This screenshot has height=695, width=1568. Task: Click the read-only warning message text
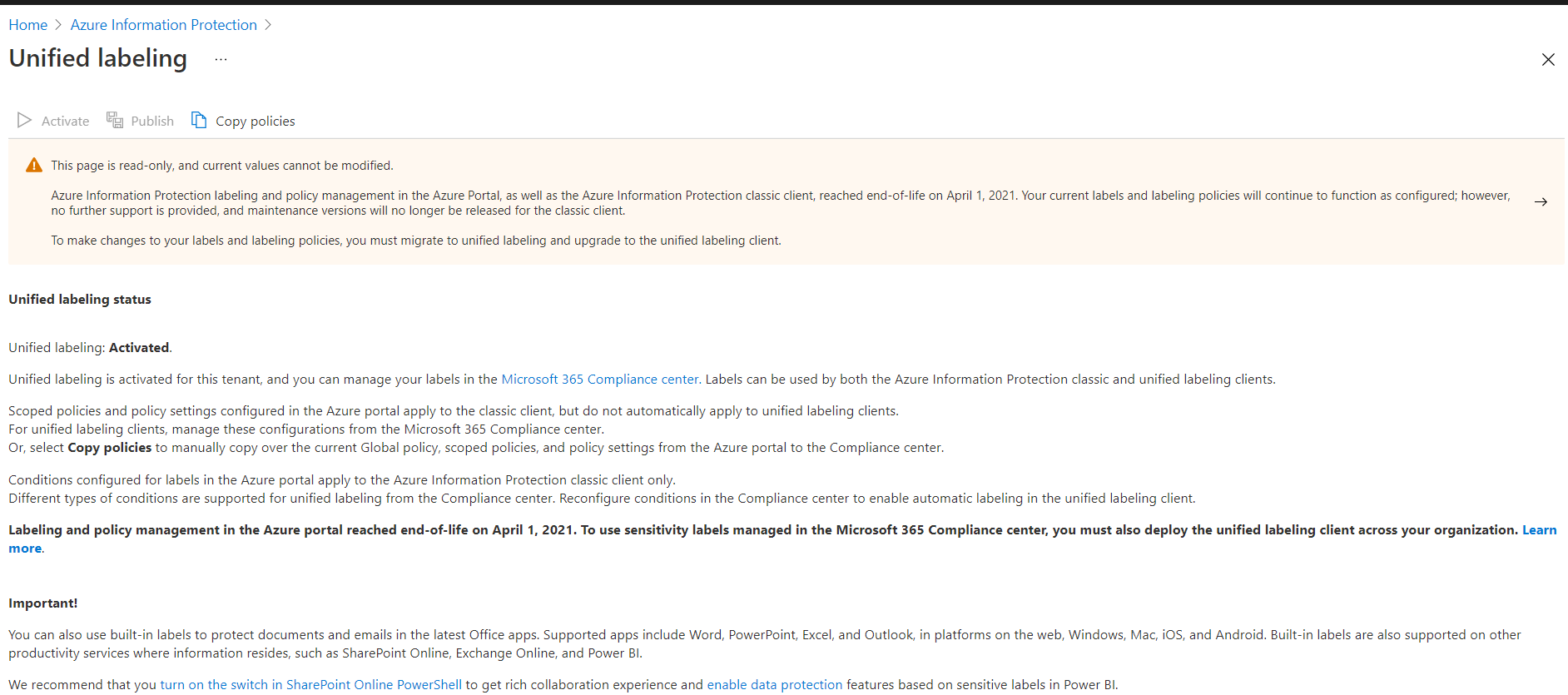(222, 166)
